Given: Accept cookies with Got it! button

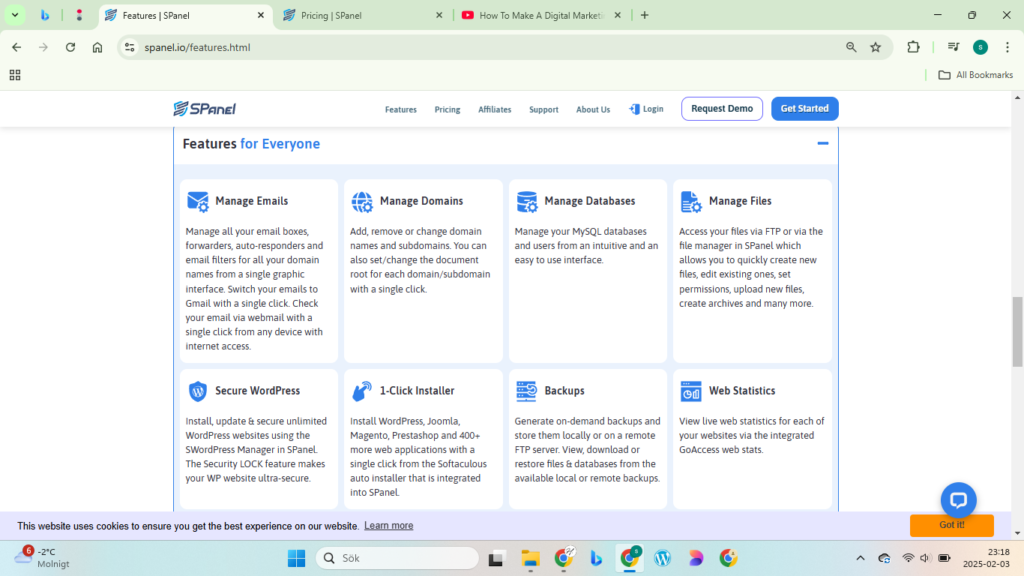Looking at the screenshot, I should (952, 525).
